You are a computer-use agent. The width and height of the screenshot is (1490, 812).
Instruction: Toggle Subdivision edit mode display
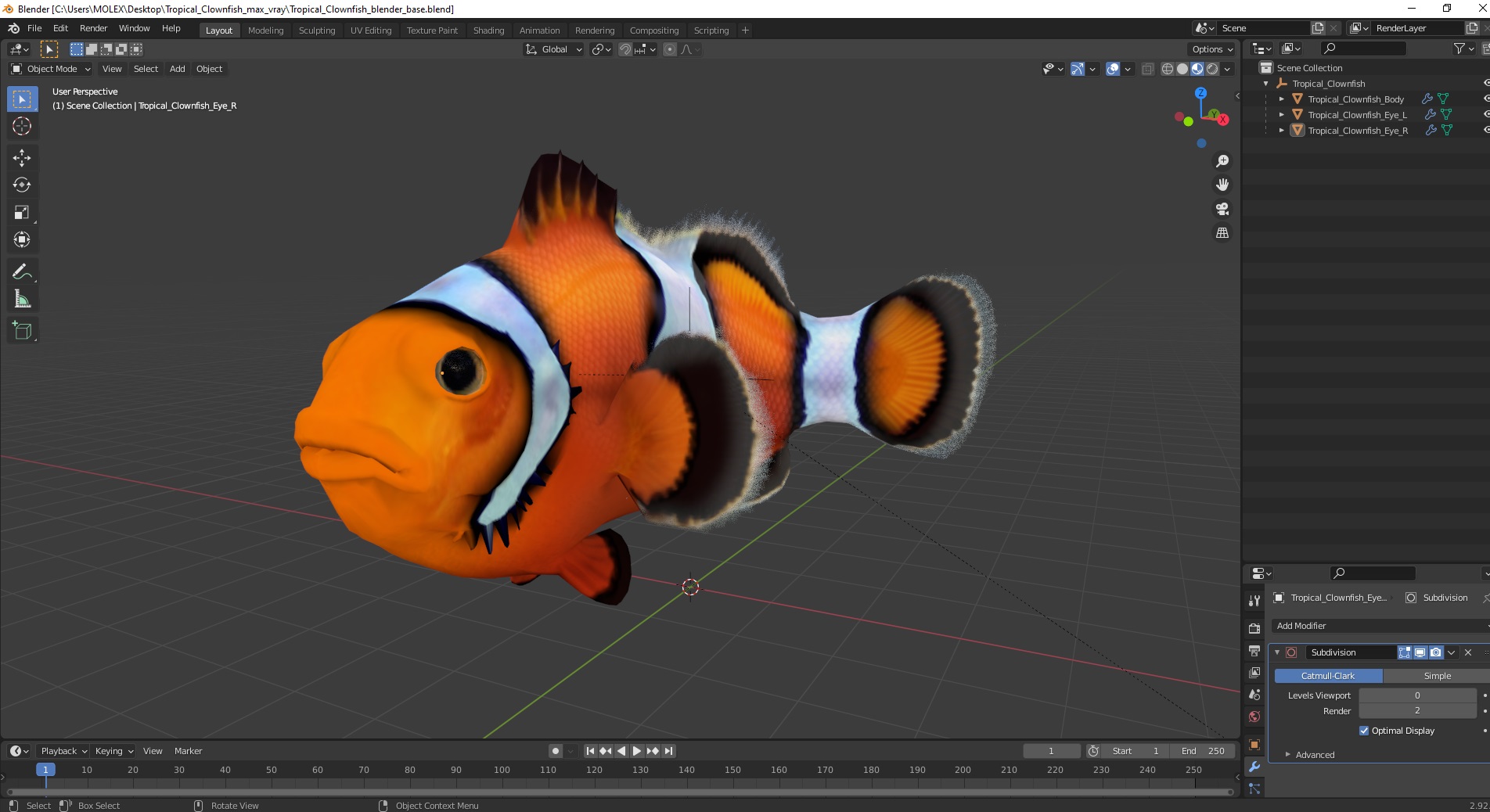[1405, 652]
